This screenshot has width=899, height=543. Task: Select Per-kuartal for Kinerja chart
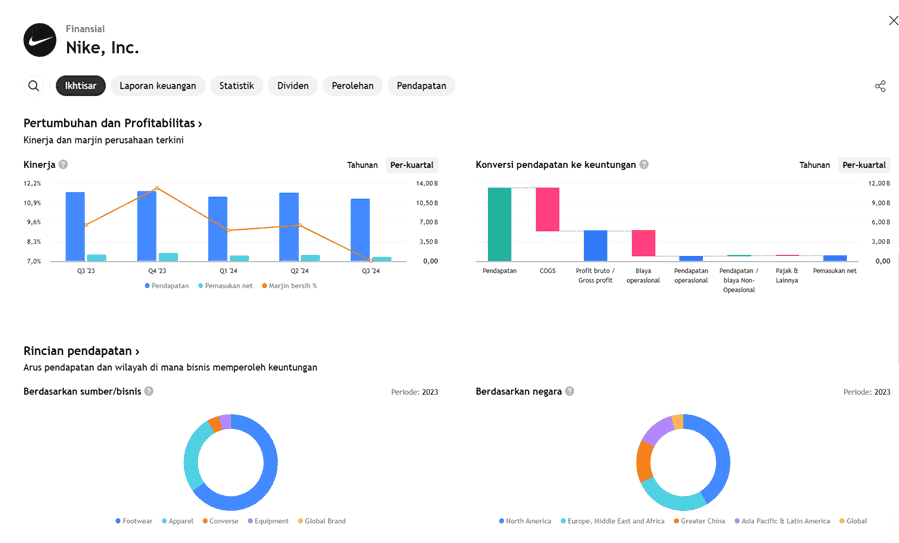[x=412, y=165]
